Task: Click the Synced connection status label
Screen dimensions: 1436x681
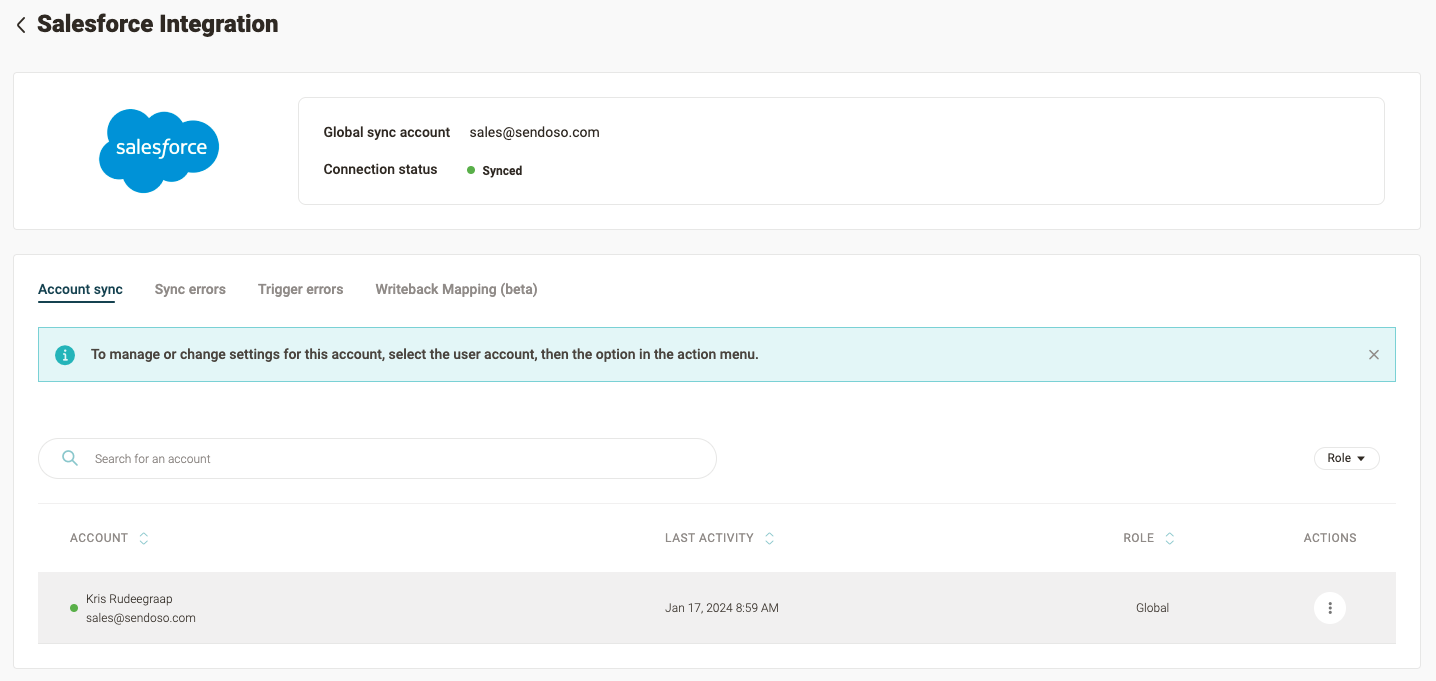Action: (502, 171)
